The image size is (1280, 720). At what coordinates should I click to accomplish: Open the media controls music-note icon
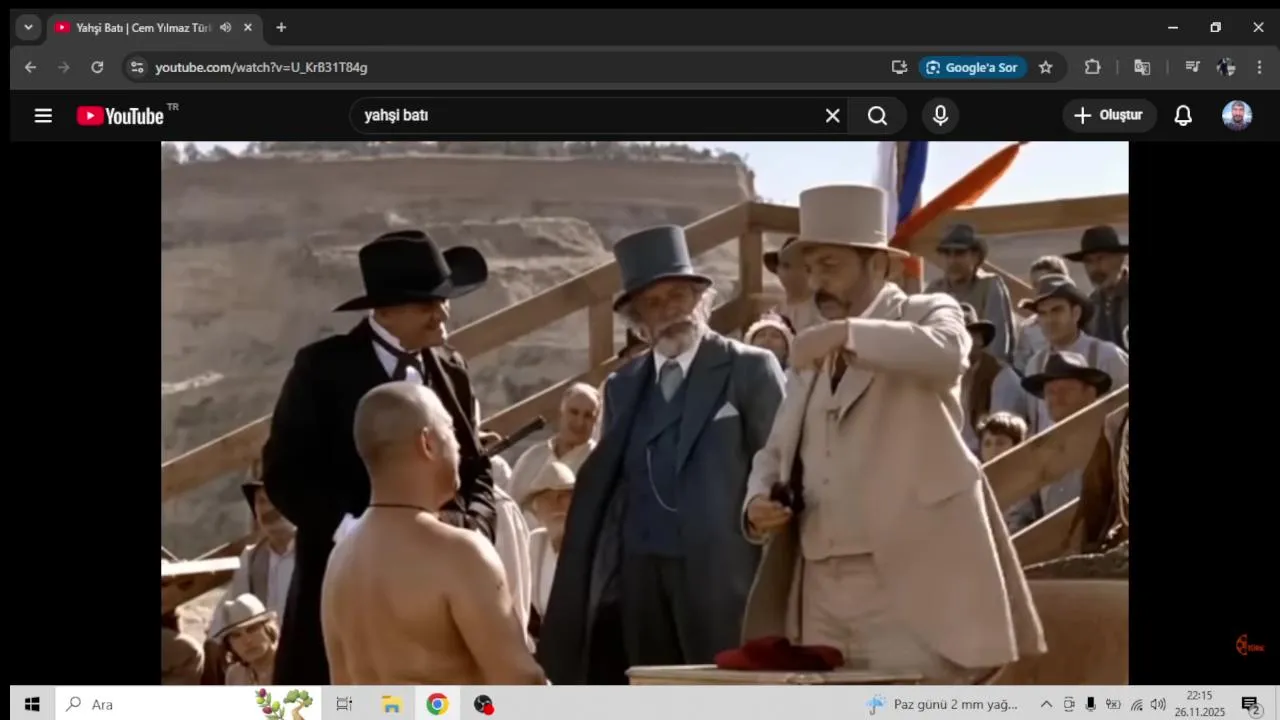click(1192, 67)
